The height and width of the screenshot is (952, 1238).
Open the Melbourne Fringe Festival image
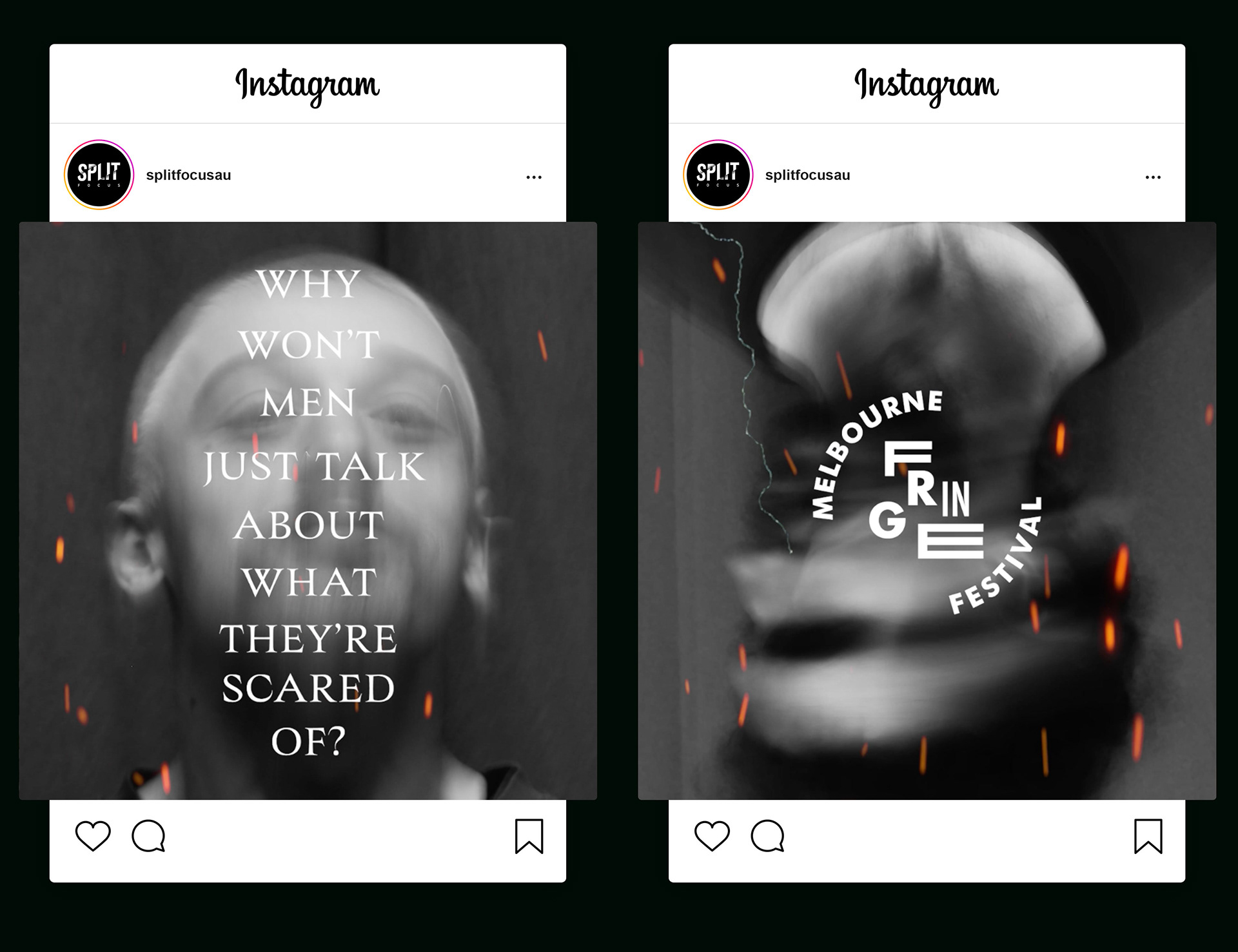point(927,510)
